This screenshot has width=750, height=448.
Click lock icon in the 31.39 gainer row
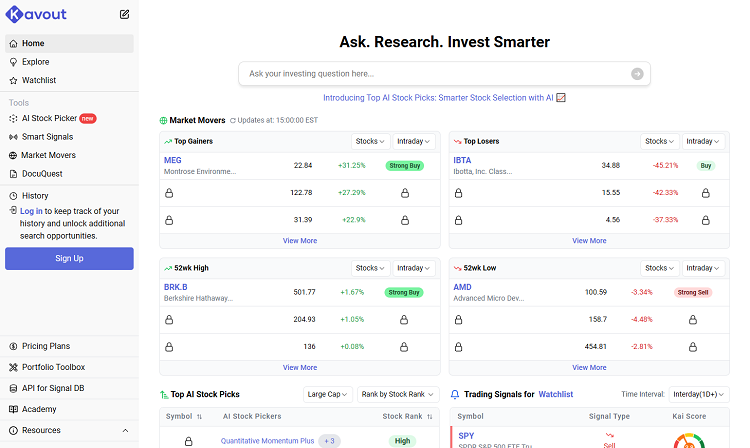(x=169, y=220)
